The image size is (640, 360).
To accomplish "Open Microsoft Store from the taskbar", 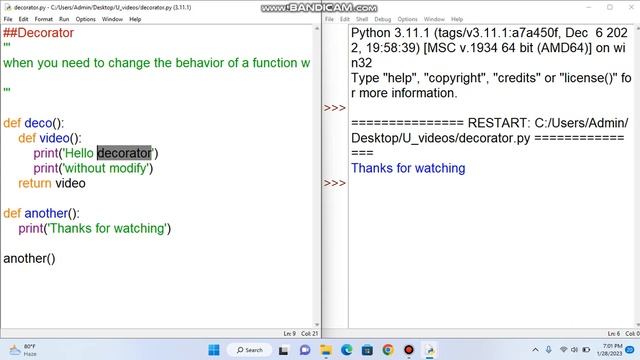I will click(367, 350).
